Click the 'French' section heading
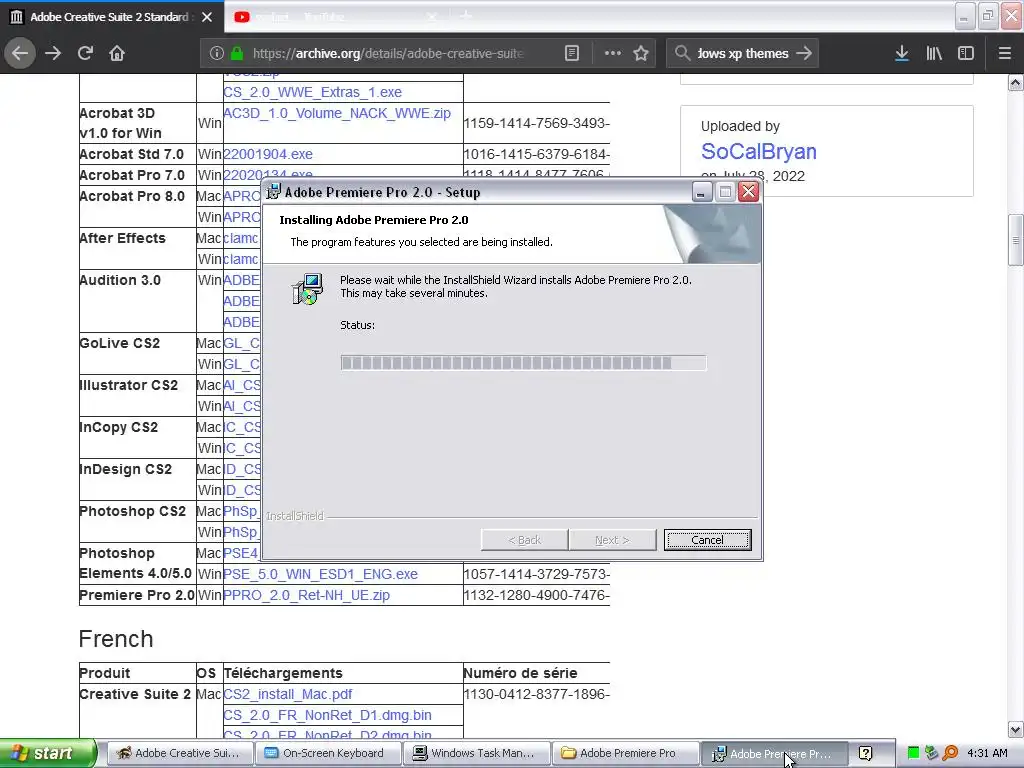The width and height of the screenshot is (1024, 768). (116, 639)
